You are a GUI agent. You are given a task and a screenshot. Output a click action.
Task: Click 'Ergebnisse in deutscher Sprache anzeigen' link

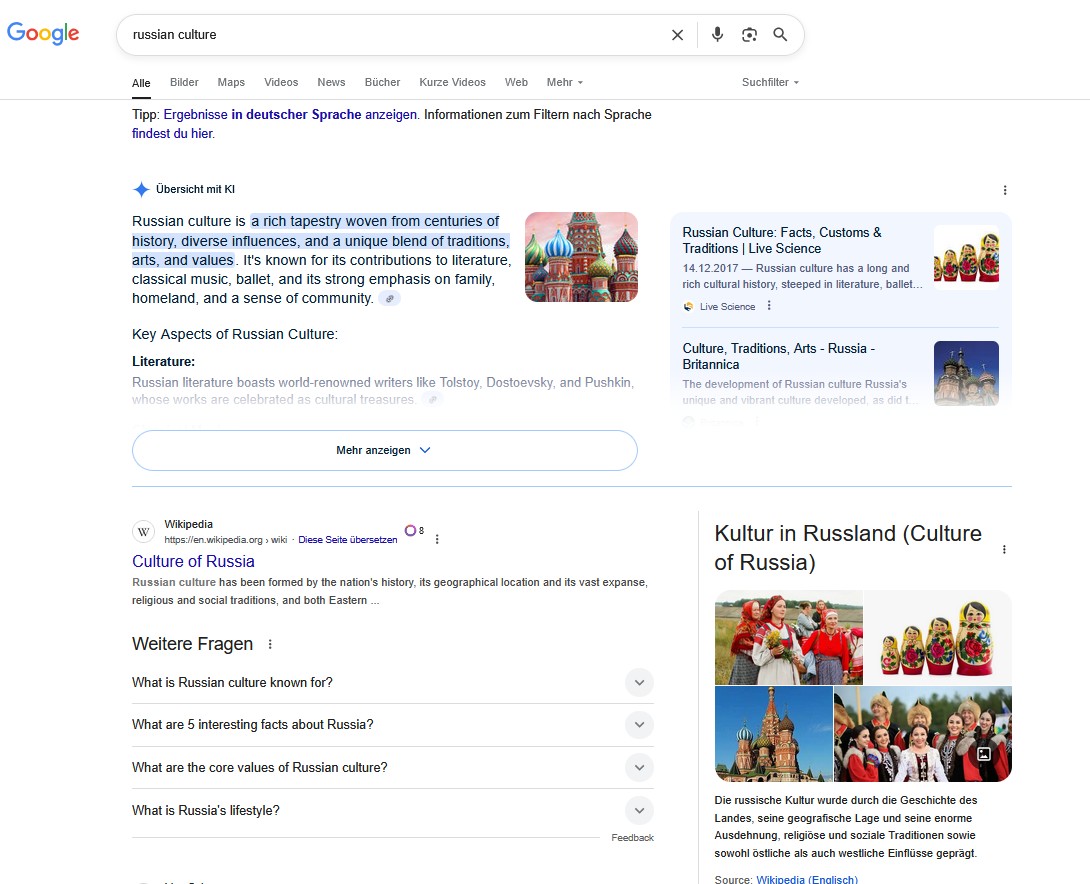click(290, 115)
